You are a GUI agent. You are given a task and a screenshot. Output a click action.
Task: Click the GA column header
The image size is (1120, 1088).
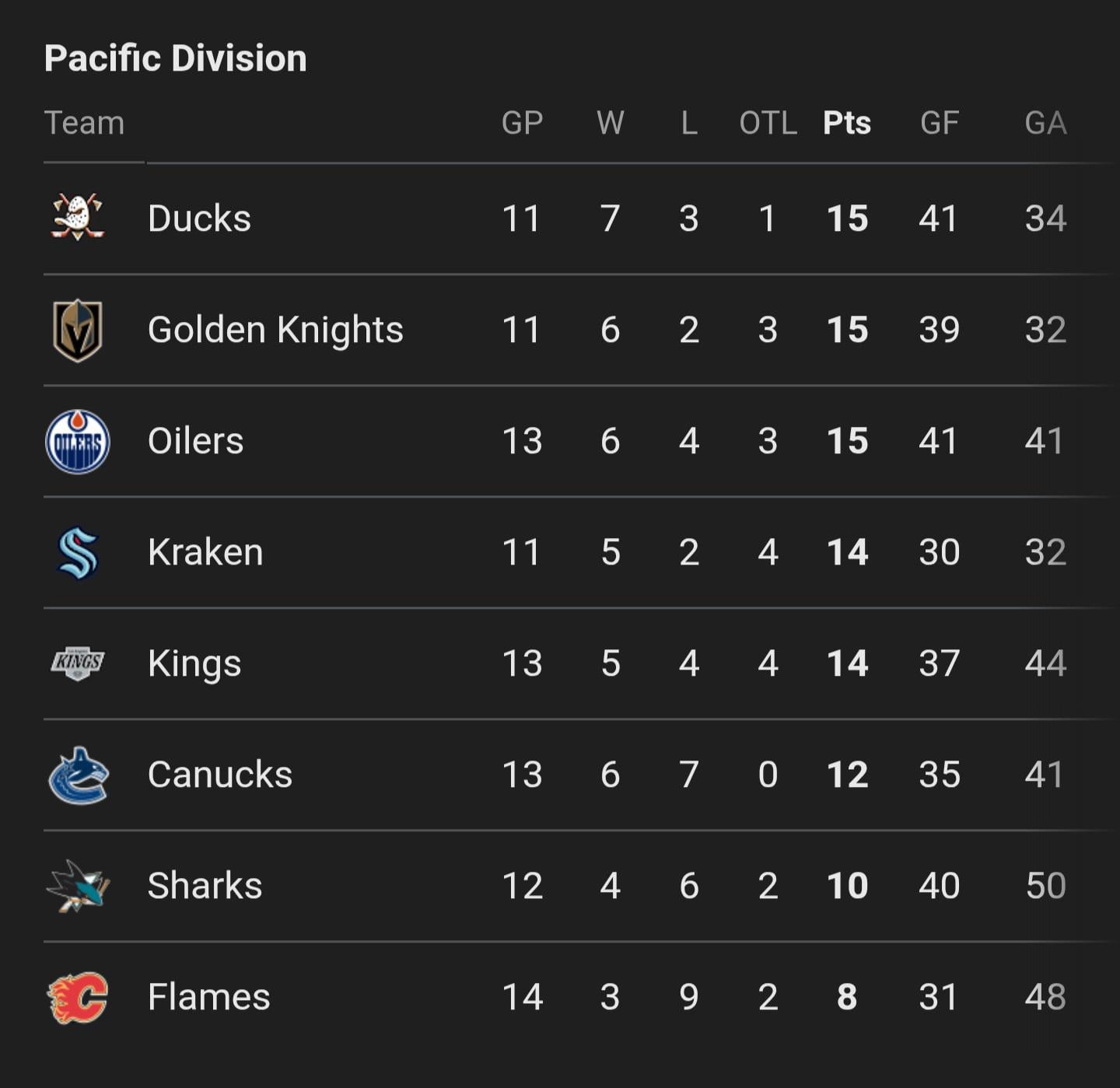[1045, 123]
